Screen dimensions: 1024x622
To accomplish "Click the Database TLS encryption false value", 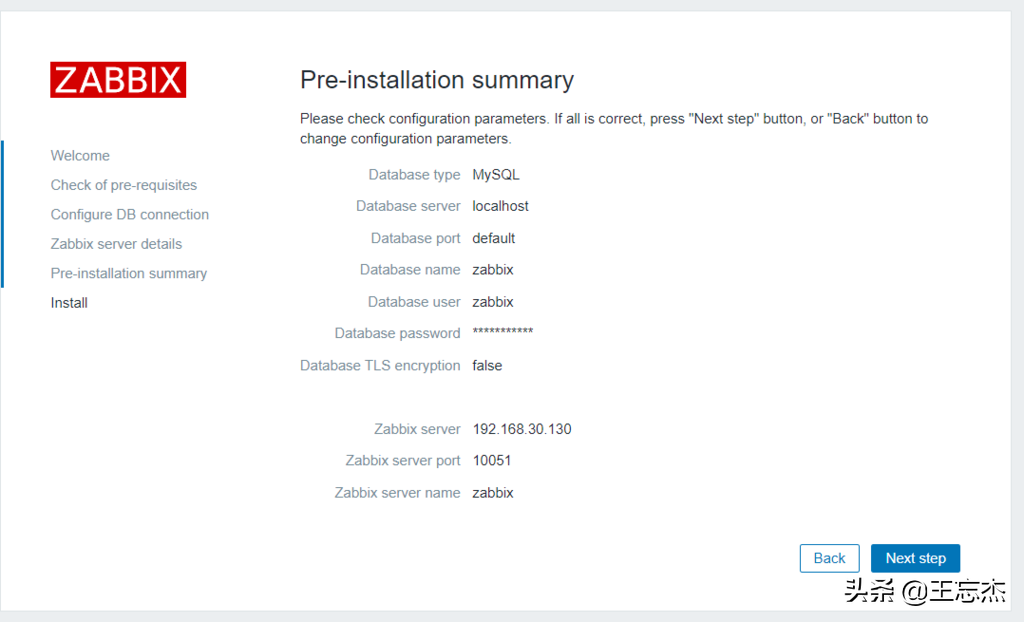I will point(487,365).
